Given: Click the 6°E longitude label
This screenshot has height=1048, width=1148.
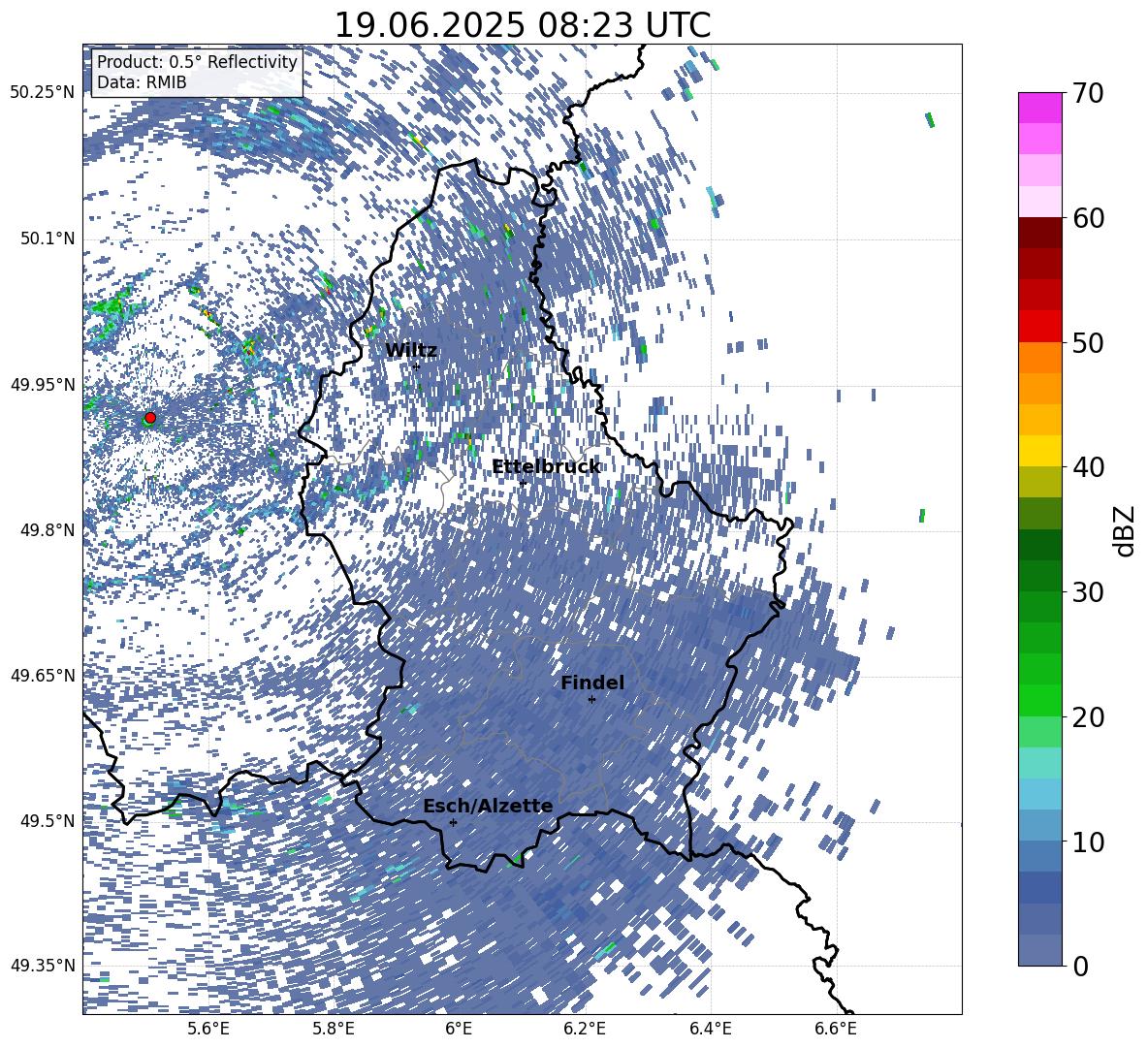Looking at the screenshot, I should 459,1029.
